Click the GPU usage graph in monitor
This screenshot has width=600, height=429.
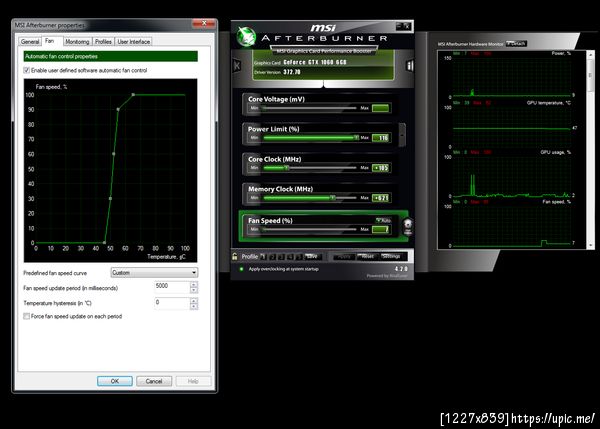512,176
